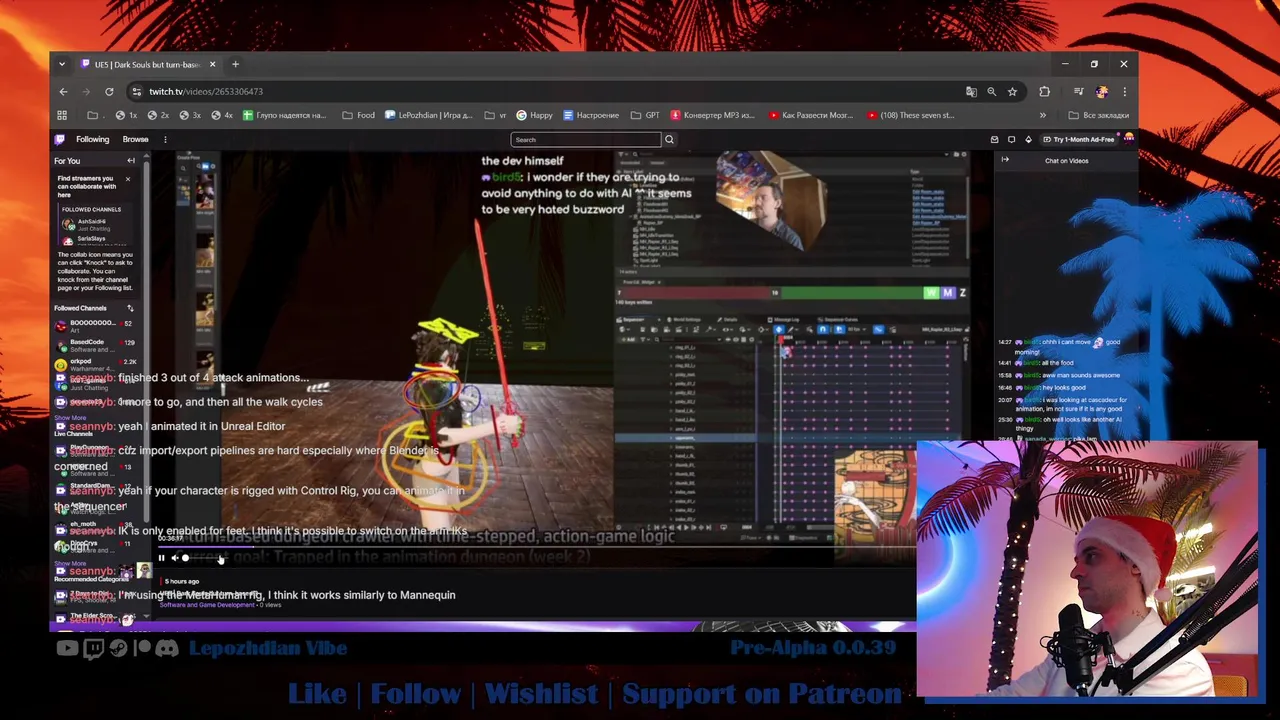Open the zoom magnifier icon in address bar
Image resolution: width=1280 pixels, height=720 pixels.
coord(991,91)
